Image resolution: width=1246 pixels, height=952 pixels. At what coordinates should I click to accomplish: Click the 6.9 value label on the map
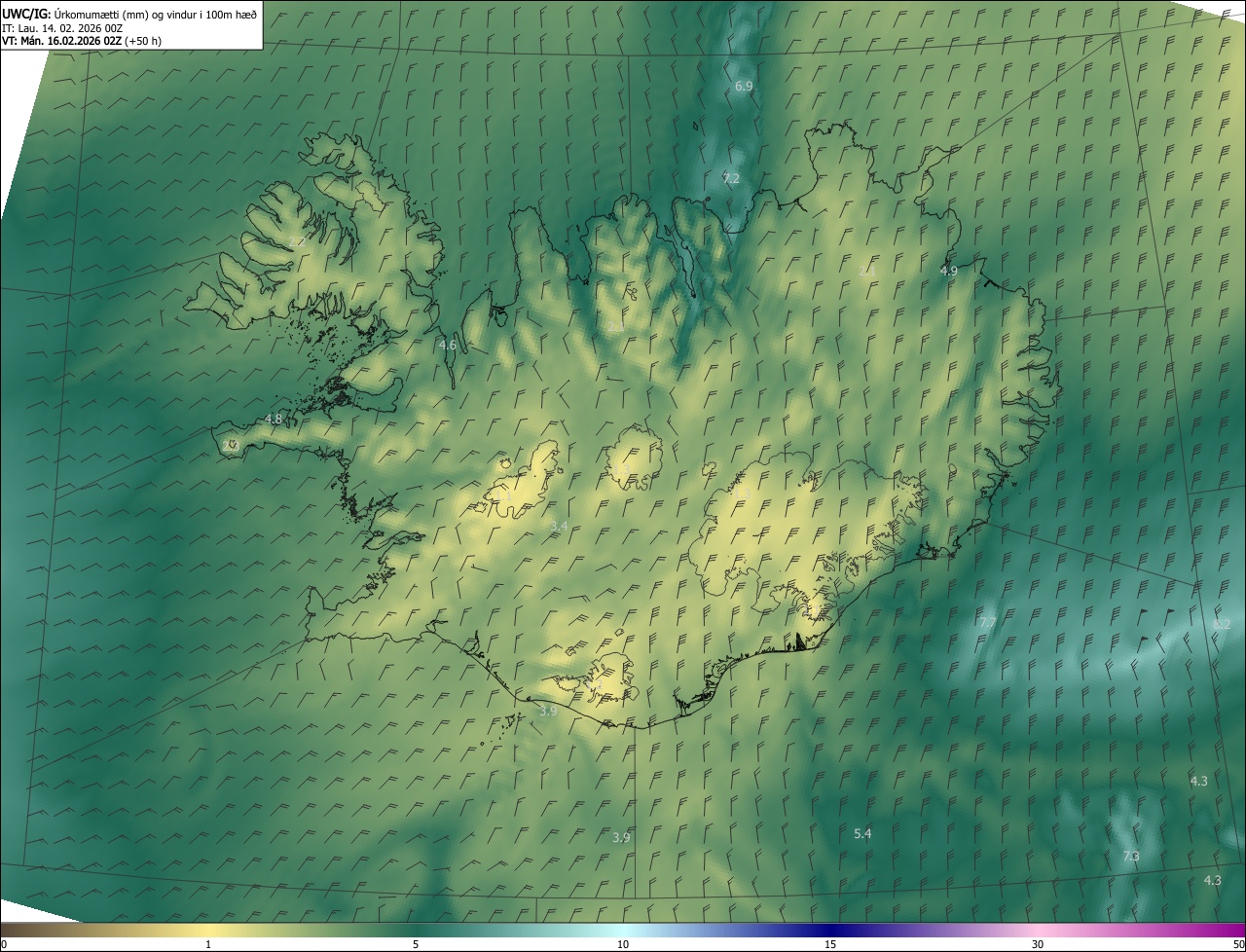(744, 87)
